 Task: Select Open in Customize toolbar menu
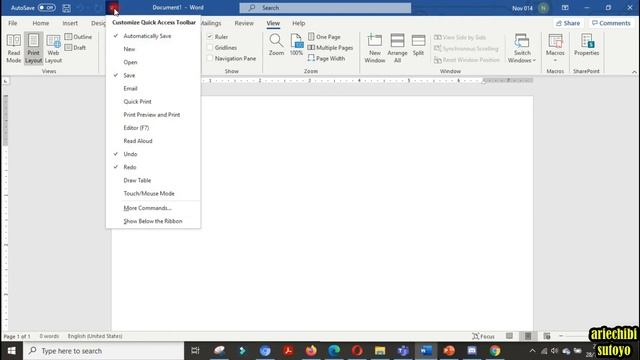153,62
